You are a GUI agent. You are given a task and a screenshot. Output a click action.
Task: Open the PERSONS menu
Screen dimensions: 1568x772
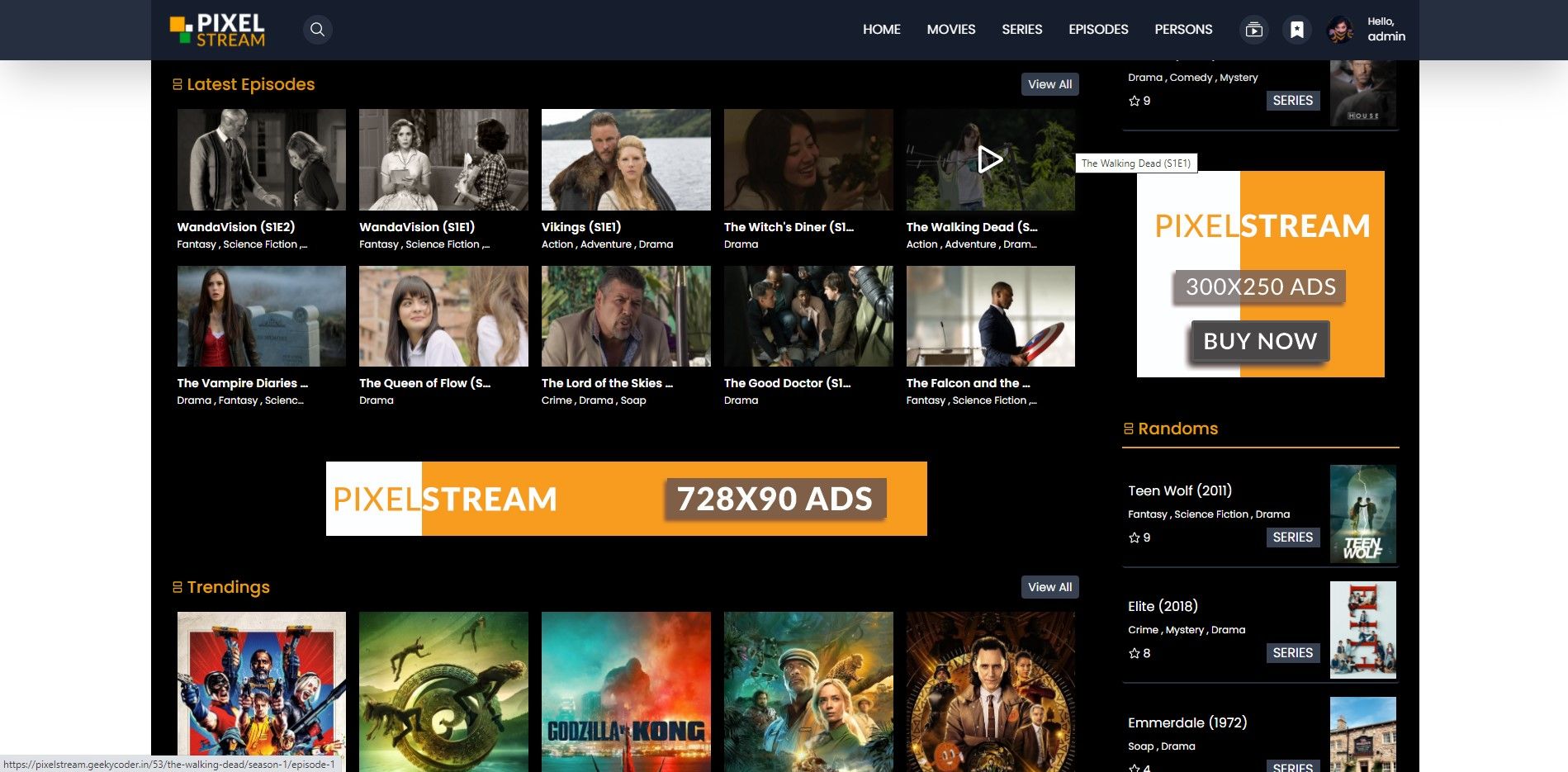pos(1183,30)
